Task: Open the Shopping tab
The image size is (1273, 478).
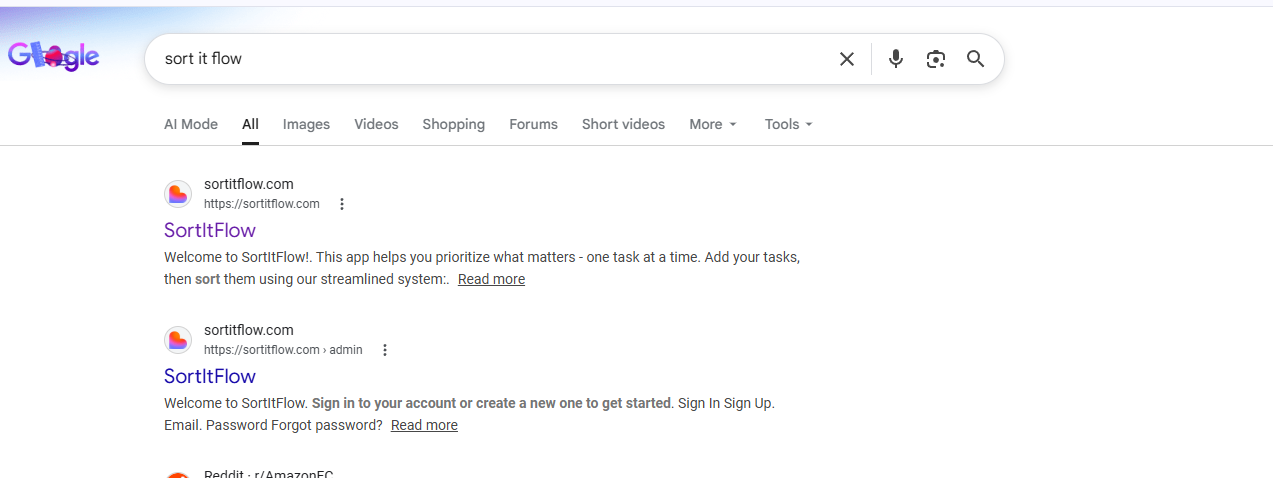Action: 453,124
